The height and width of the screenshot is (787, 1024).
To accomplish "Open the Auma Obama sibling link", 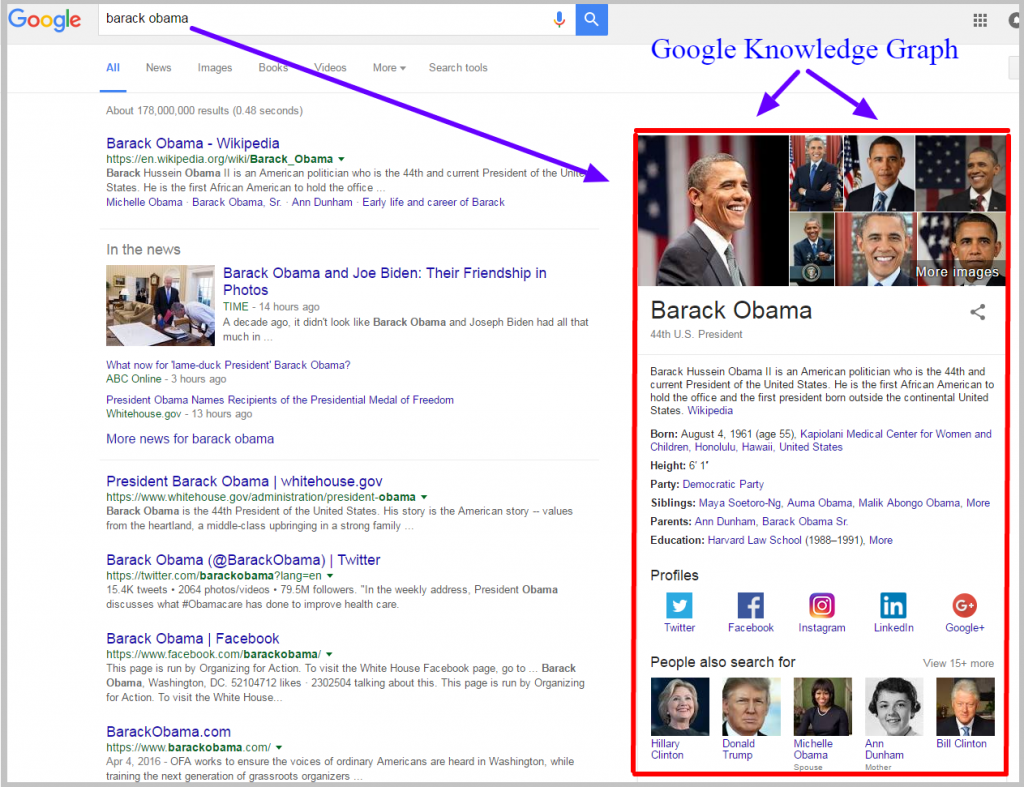I will [820, 503].
